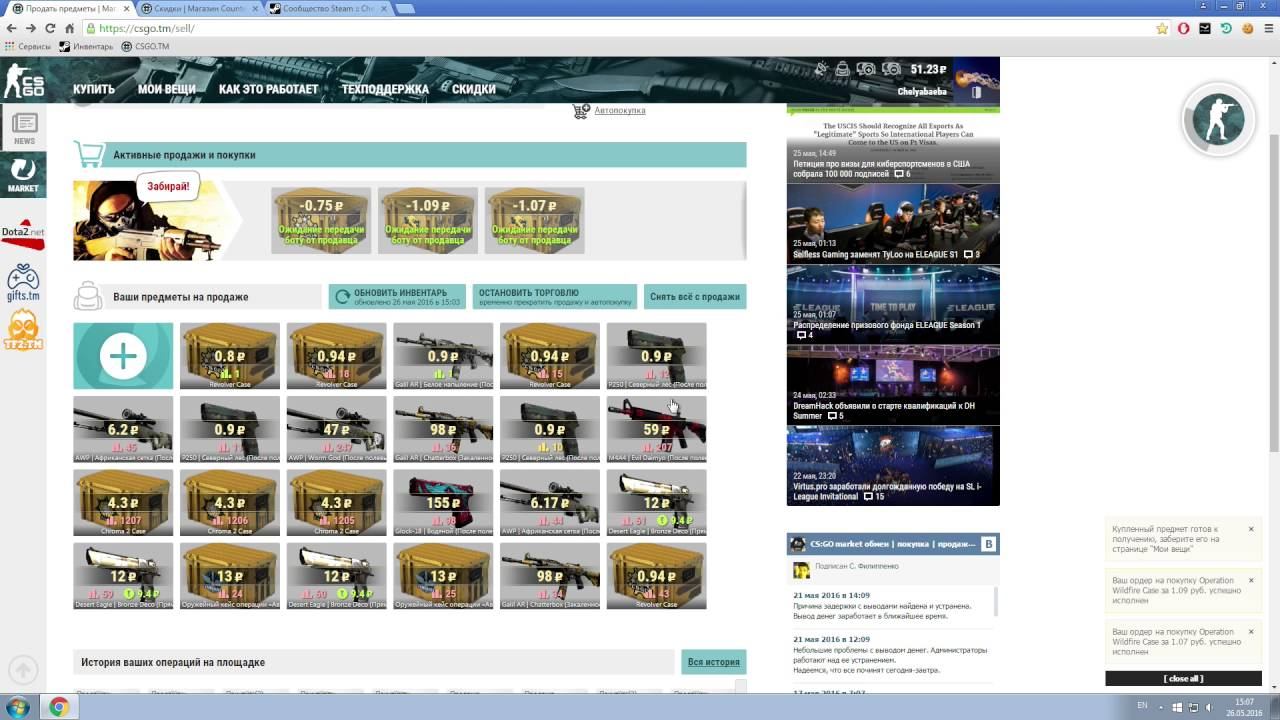Screen dimensions: 1280x720
Task: Click the browser home button
Action: 70,28
